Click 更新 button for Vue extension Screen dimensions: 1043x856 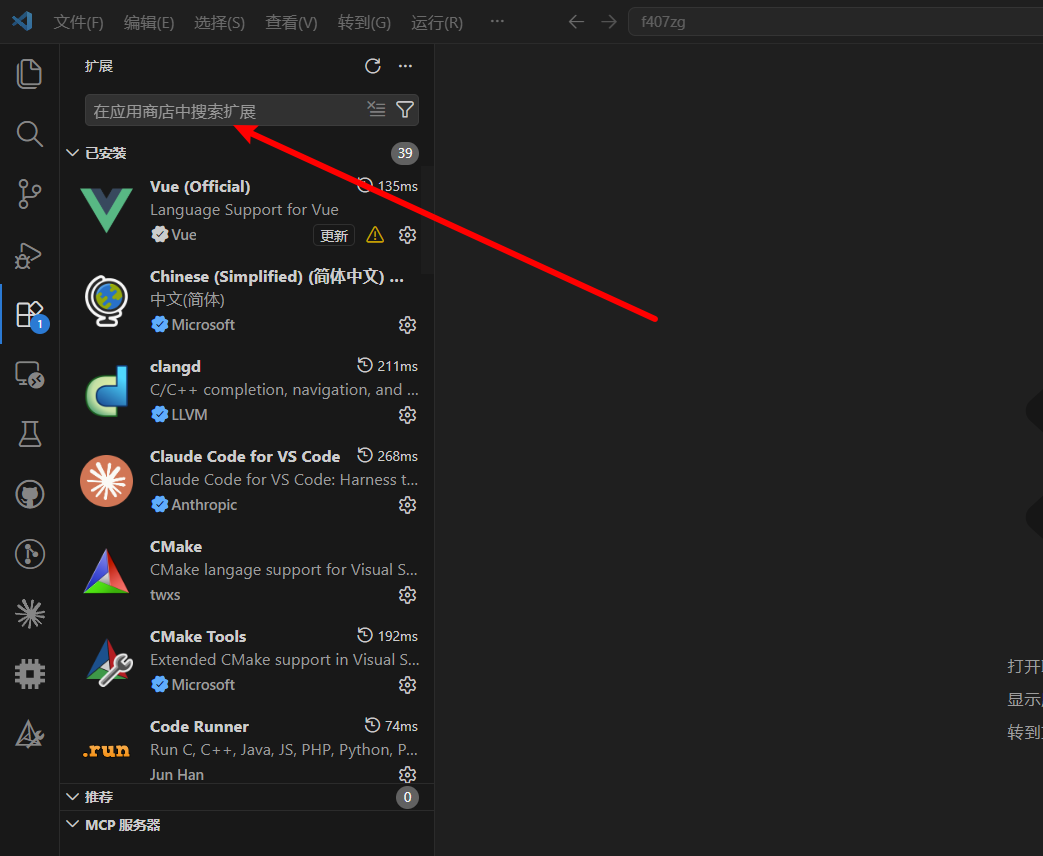coord(334,235)
